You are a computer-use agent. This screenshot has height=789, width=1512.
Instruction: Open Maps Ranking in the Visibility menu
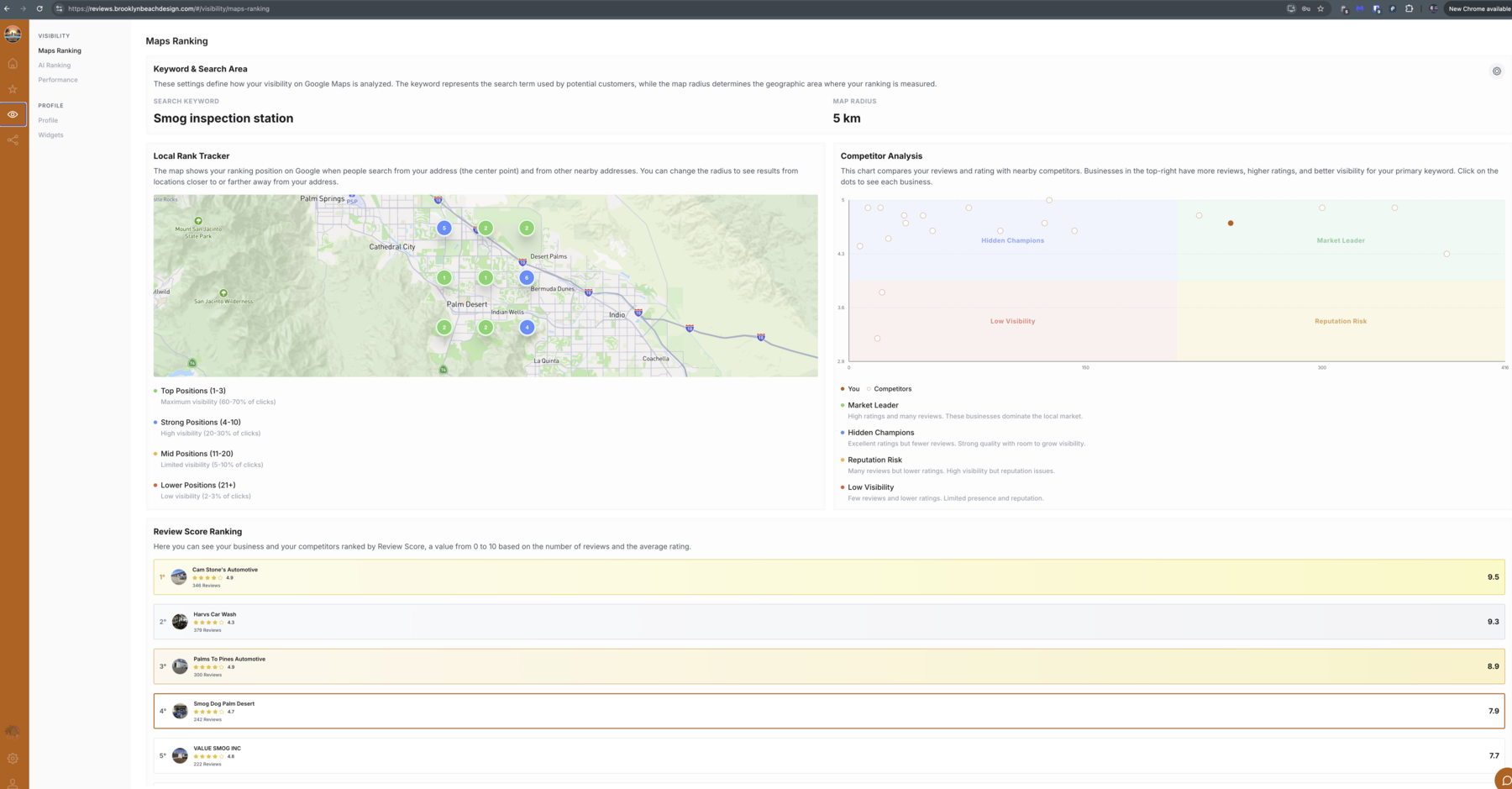point(60,50)
